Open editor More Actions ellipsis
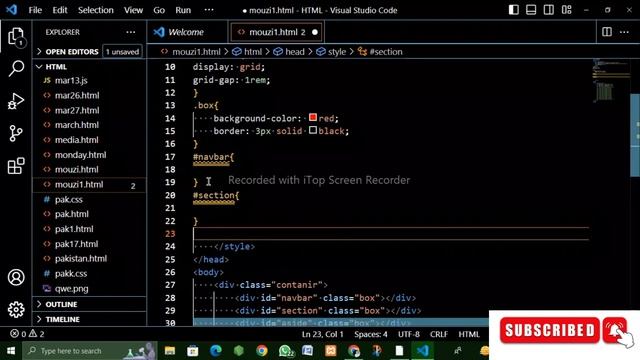This screenshot has width=640, height=360. pyautogui.click(x=624, y=32)
